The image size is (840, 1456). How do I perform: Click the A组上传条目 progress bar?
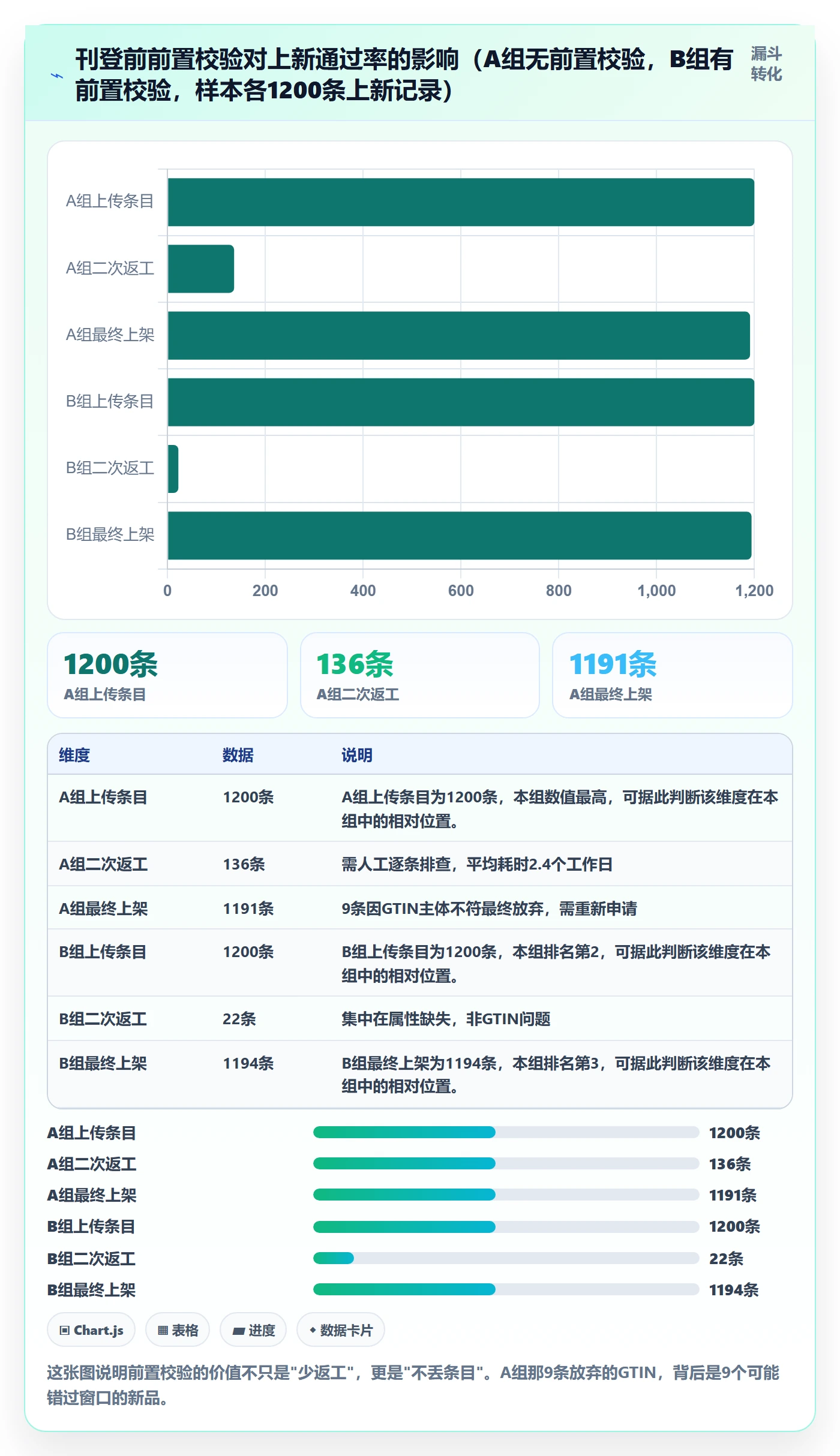(506, 1132)
